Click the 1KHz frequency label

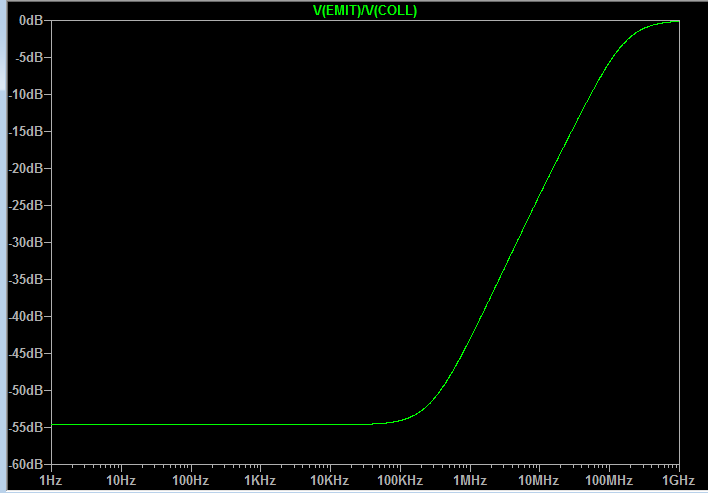pyautogui.click(x=260, y=480)
